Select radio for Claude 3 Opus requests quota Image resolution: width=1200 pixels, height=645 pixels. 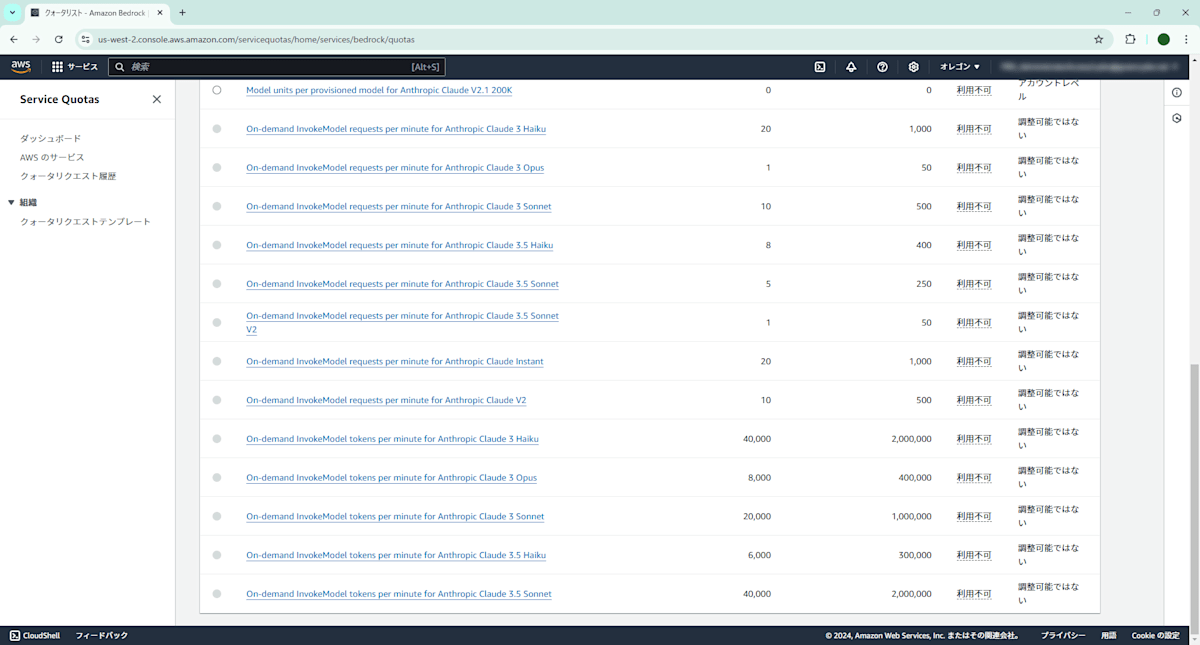[x=217, y=167]
